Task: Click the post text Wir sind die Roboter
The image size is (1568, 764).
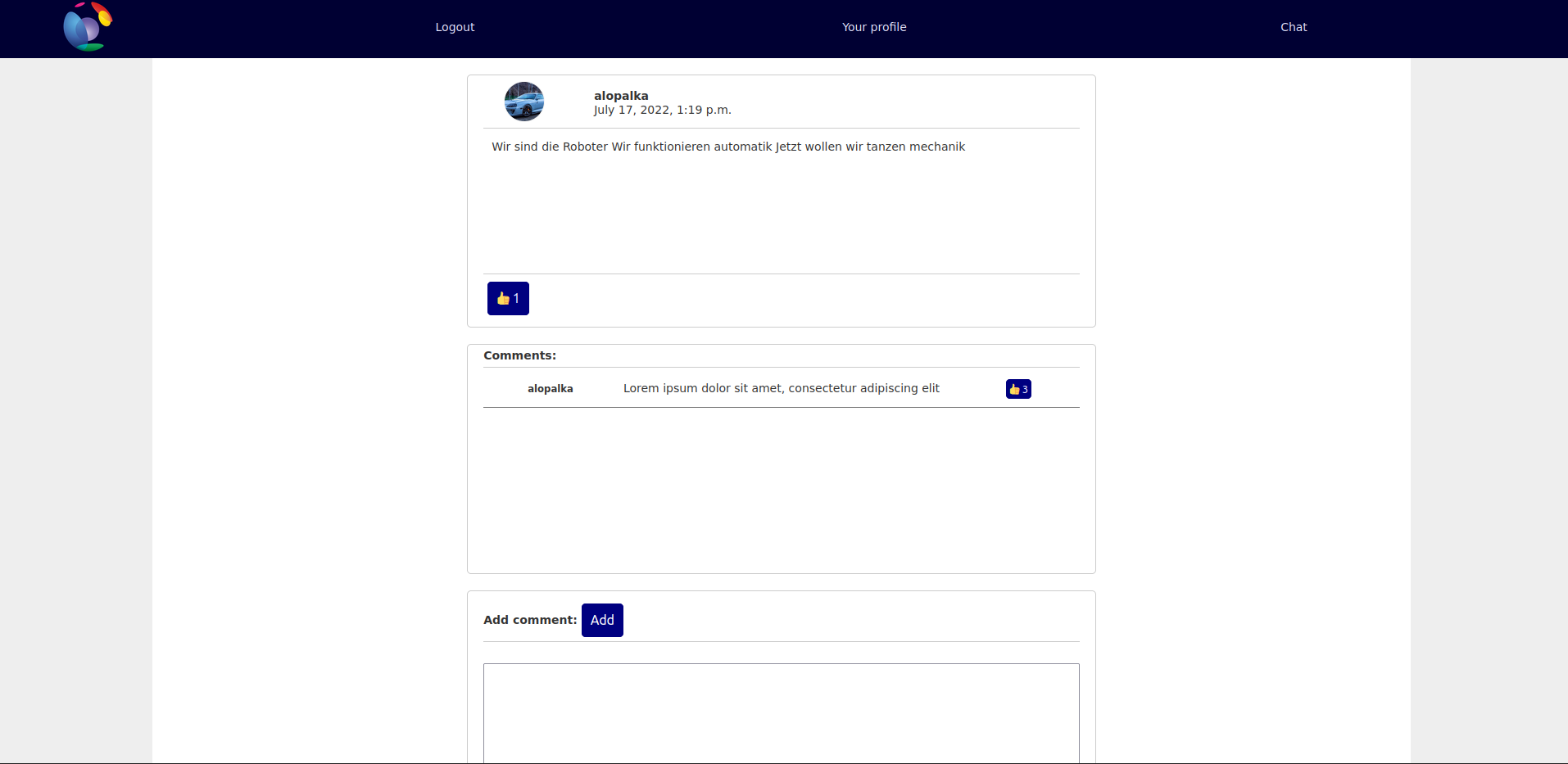Action: click(728, 147)
